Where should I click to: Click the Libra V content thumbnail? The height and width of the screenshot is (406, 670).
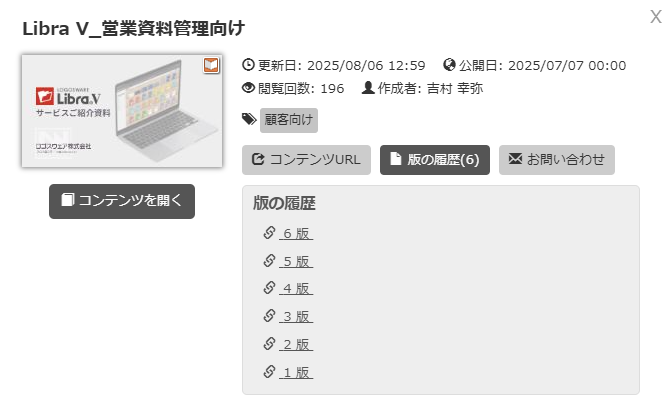(x=122, y=111)
